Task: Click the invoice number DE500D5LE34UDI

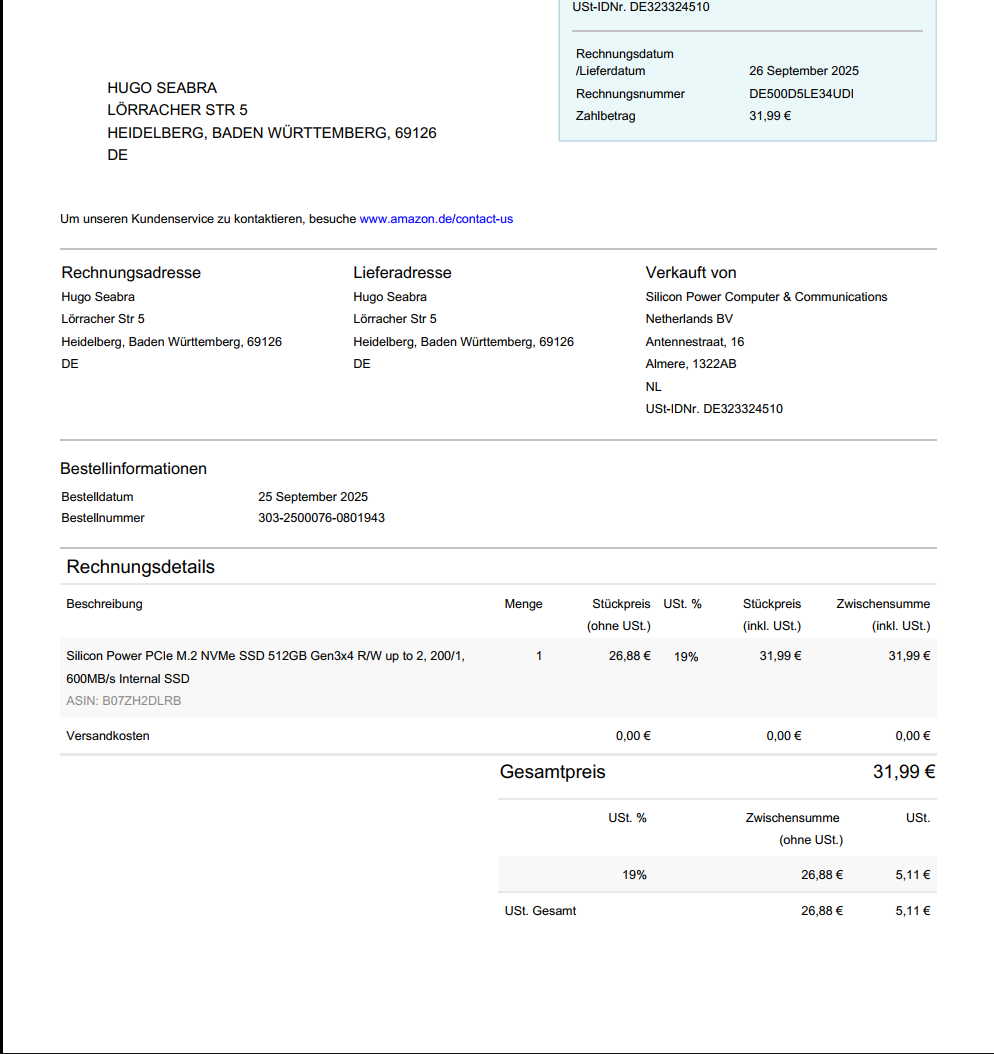Action: (801, 94)
